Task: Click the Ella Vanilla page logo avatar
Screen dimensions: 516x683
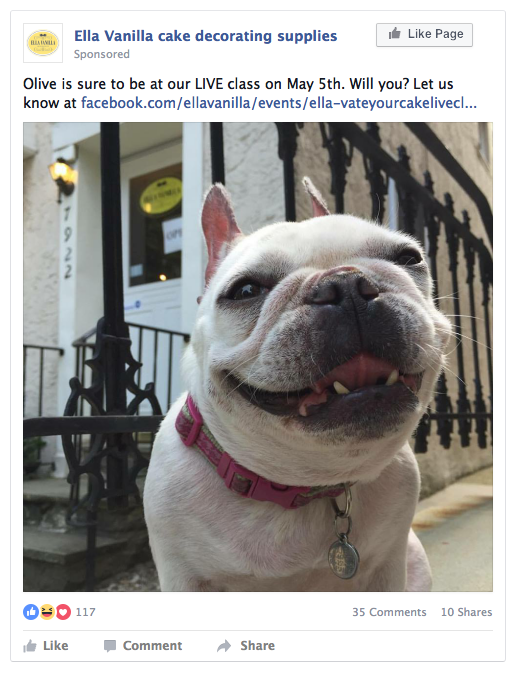Action: click(43, 43)
